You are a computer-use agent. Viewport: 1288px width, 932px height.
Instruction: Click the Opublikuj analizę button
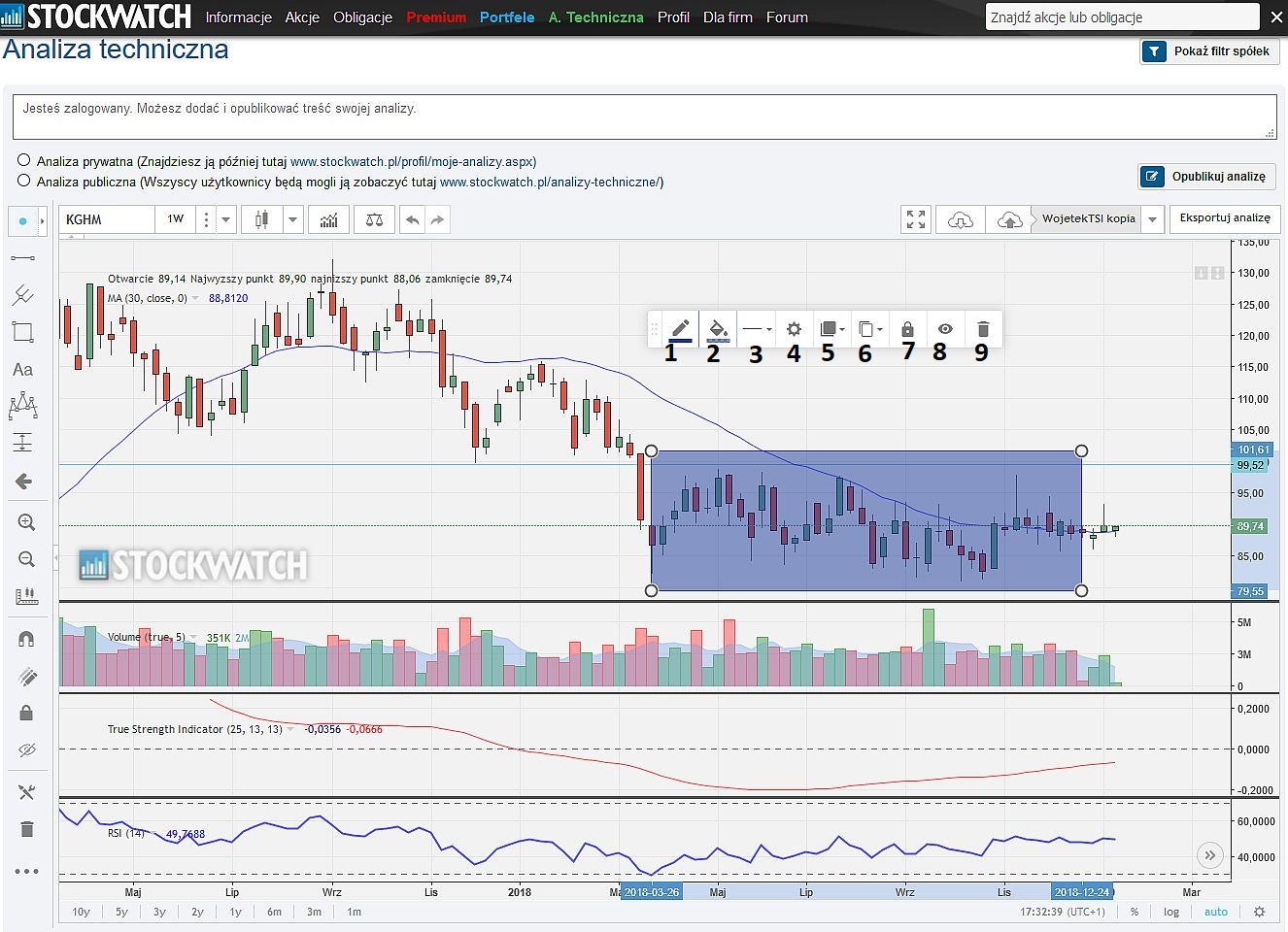(x=1206, y=176)
